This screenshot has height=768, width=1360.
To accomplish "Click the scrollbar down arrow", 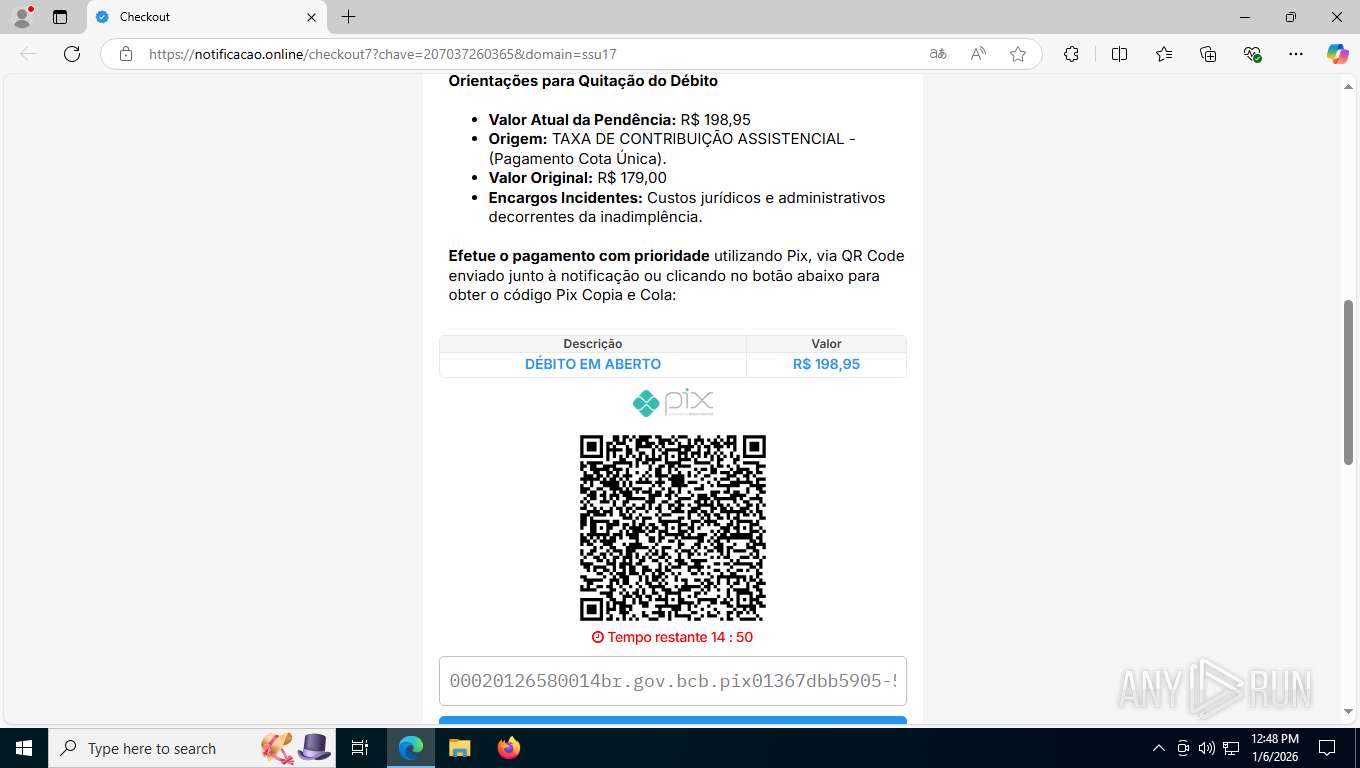I will pos(1348,712).
